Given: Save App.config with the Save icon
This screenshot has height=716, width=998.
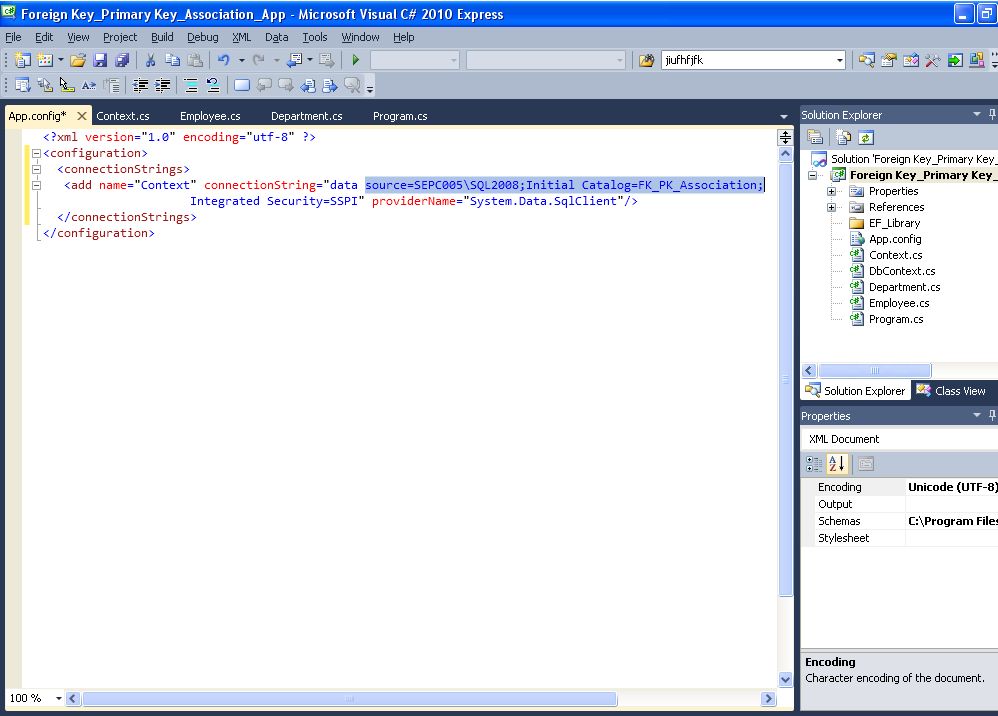Looking at the screenshot, I should click(100, 60).
